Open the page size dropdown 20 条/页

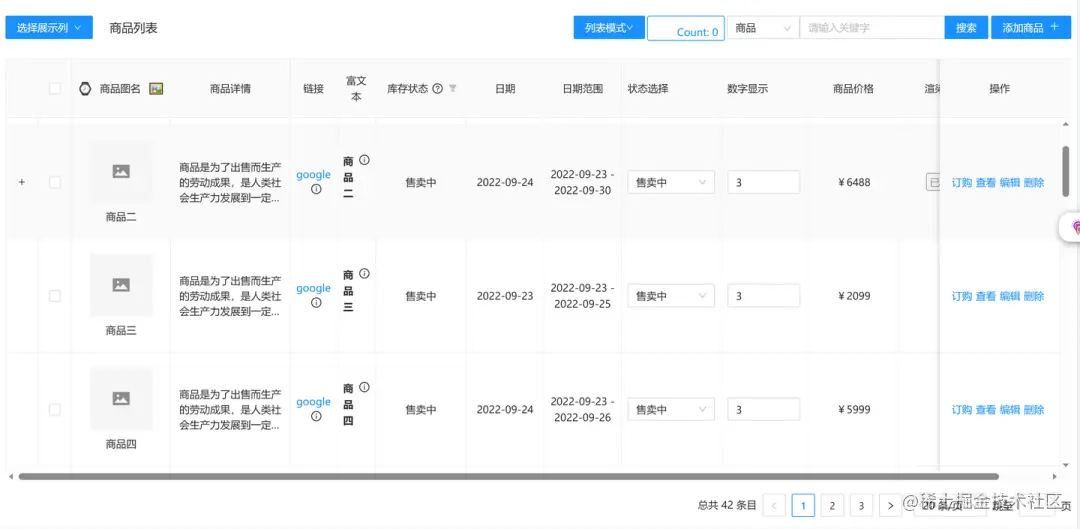click(x=951, y=506)
